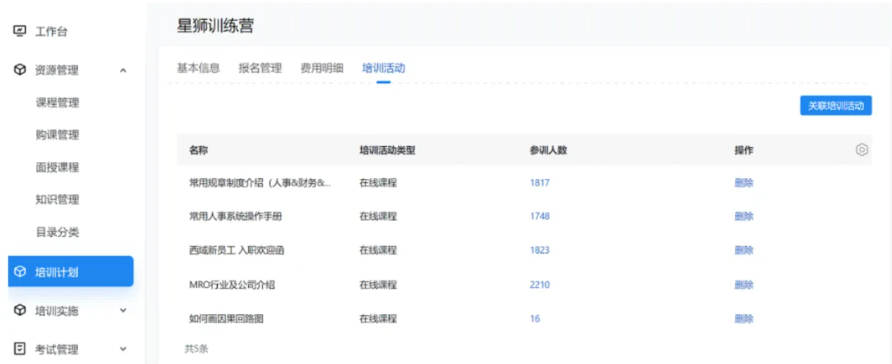Click the MRO行业及公司介绍 name cell
892x364 pixels.
(232, 284)
